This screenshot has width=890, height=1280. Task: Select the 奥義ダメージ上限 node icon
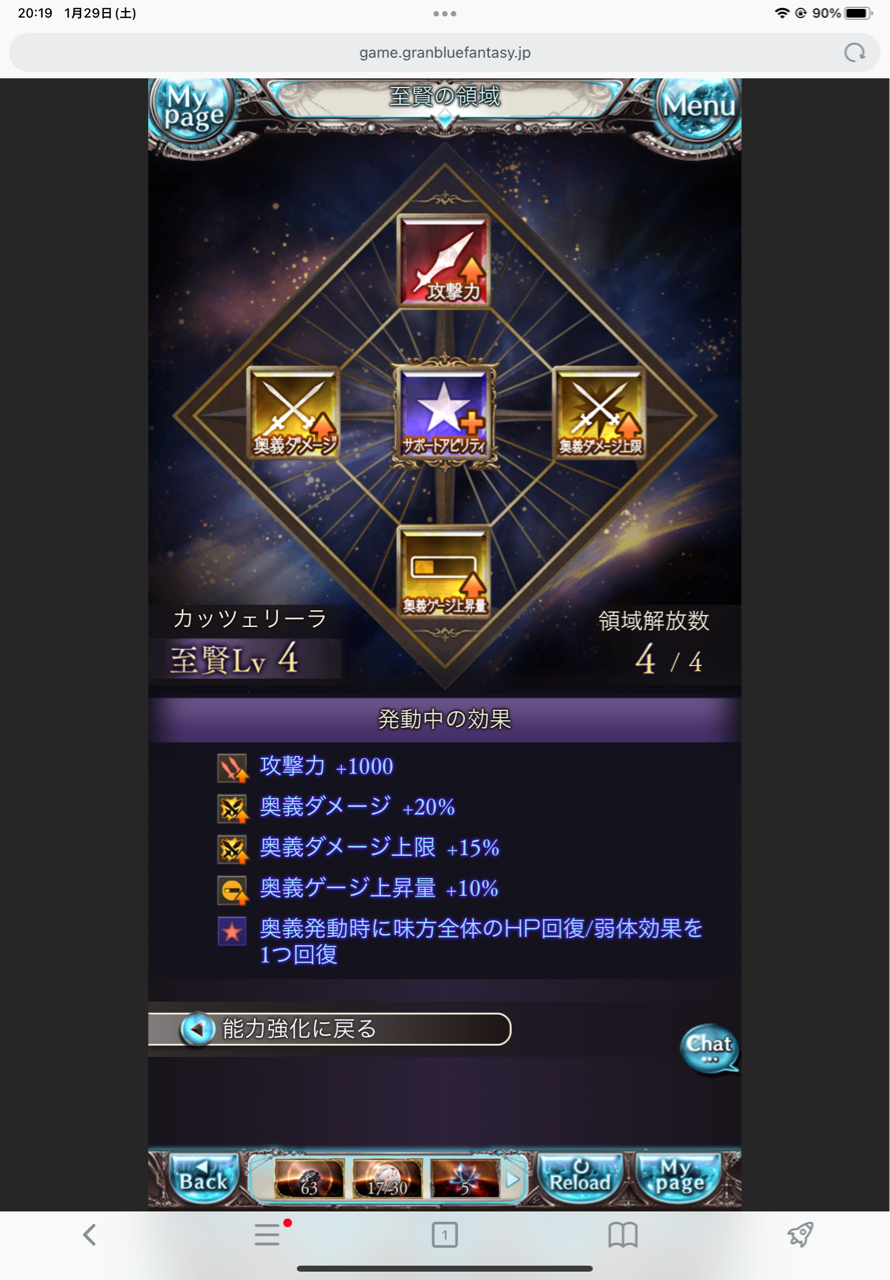[599, 413]
